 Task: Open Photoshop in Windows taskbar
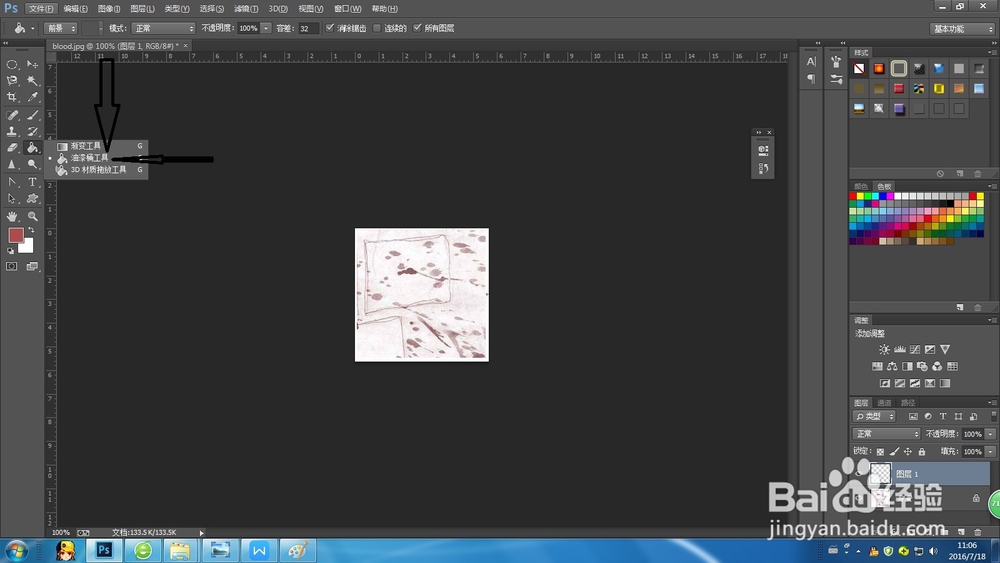104,550
